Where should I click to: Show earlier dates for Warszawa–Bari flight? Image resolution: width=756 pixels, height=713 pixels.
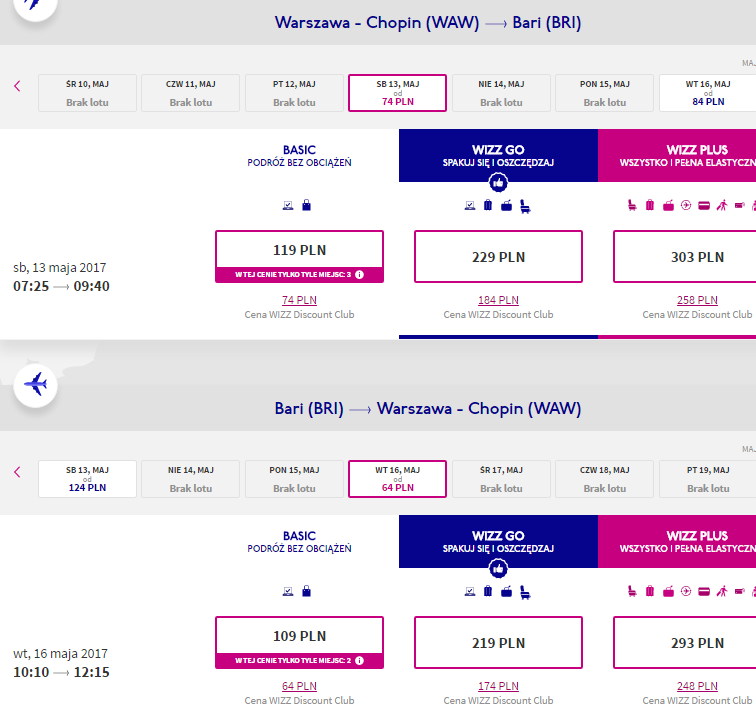pyautogui.click(x=17, y=86)
